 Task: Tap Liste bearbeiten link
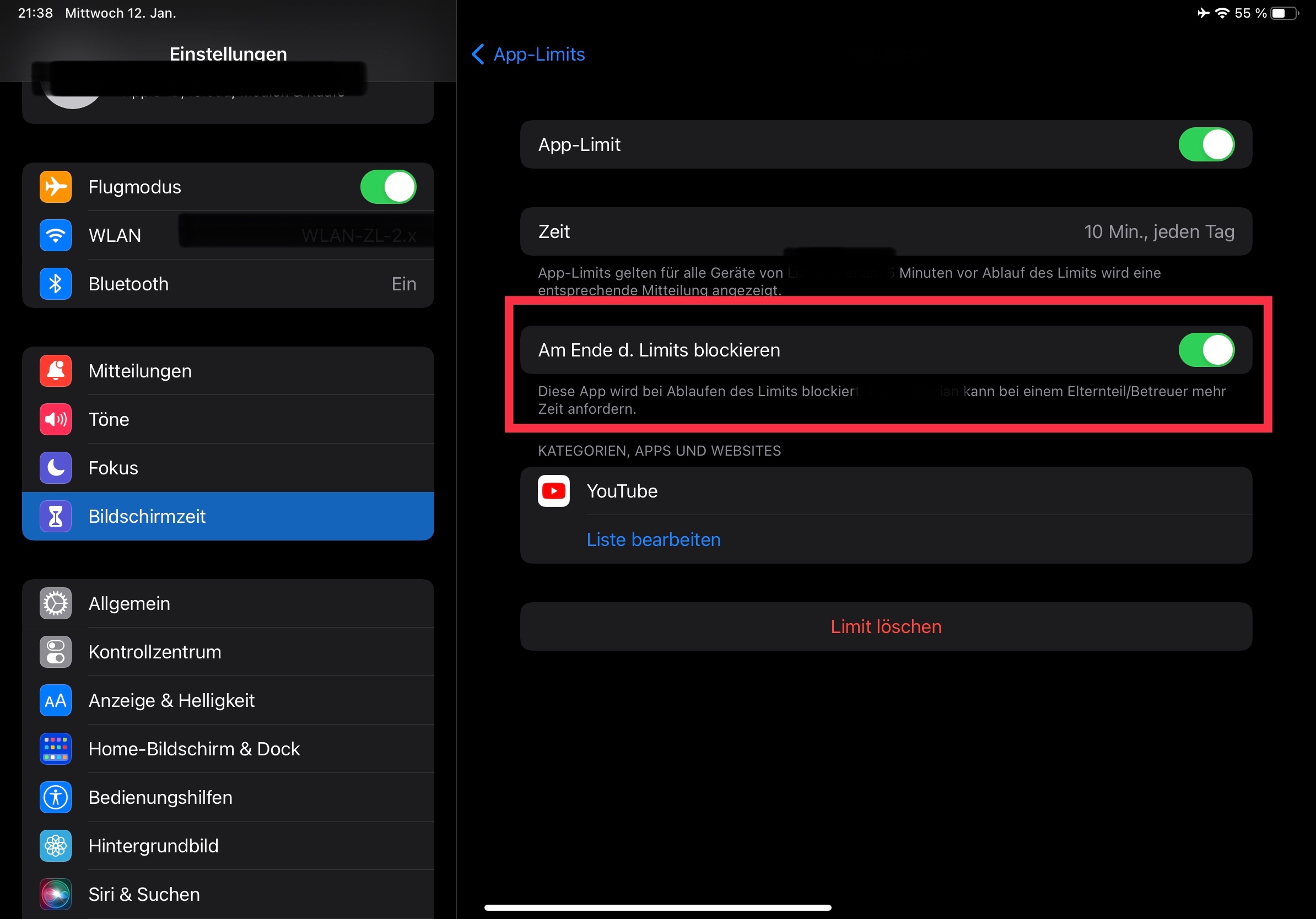tap(654, 540)
